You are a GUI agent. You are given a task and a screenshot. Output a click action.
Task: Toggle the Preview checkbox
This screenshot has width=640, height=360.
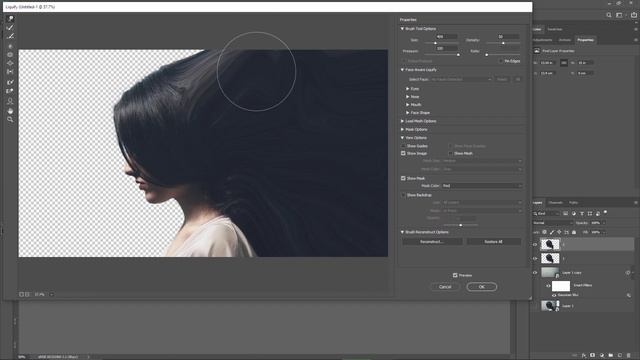(x=455, y=276)
